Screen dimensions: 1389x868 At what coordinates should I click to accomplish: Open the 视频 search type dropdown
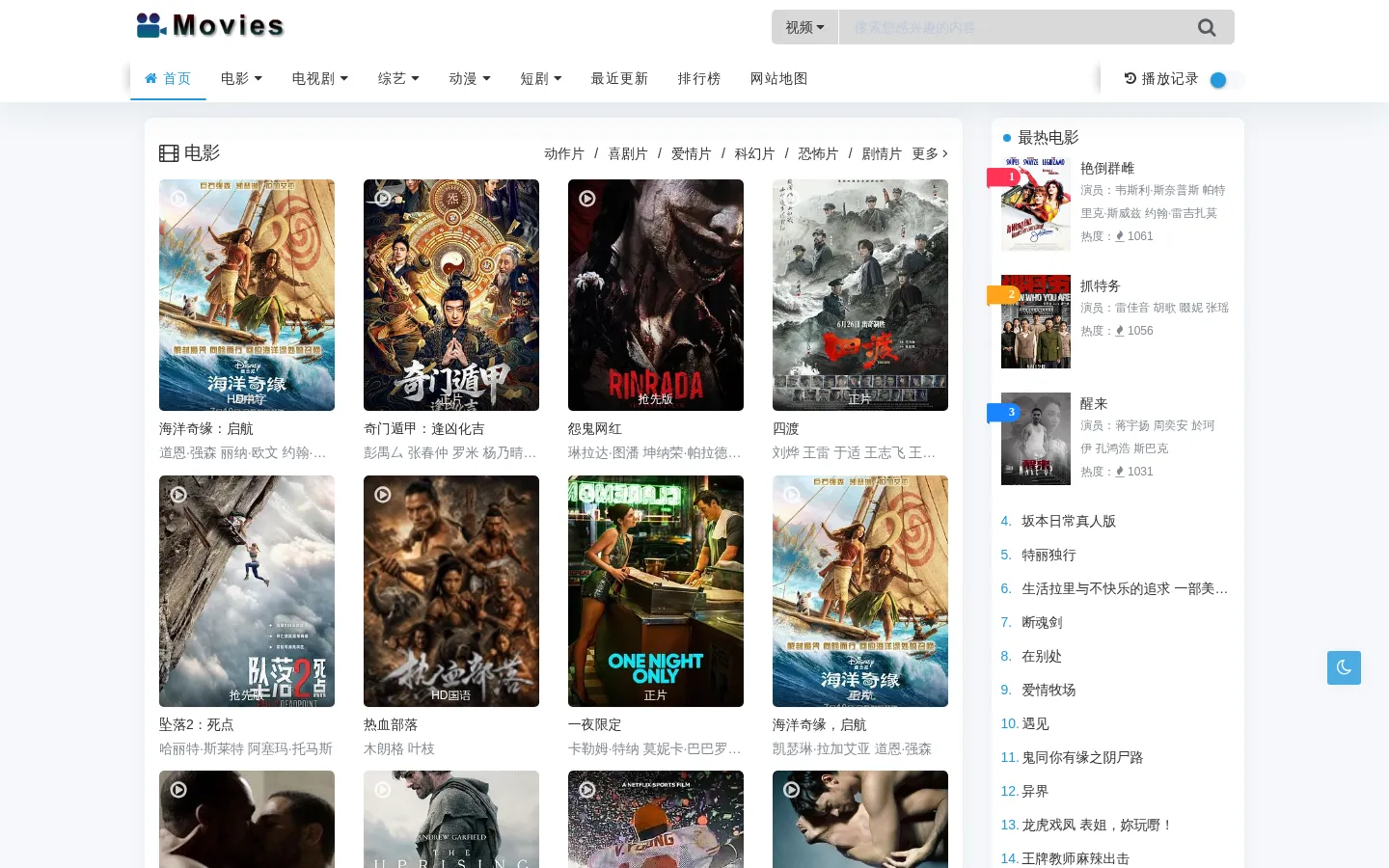804,27
